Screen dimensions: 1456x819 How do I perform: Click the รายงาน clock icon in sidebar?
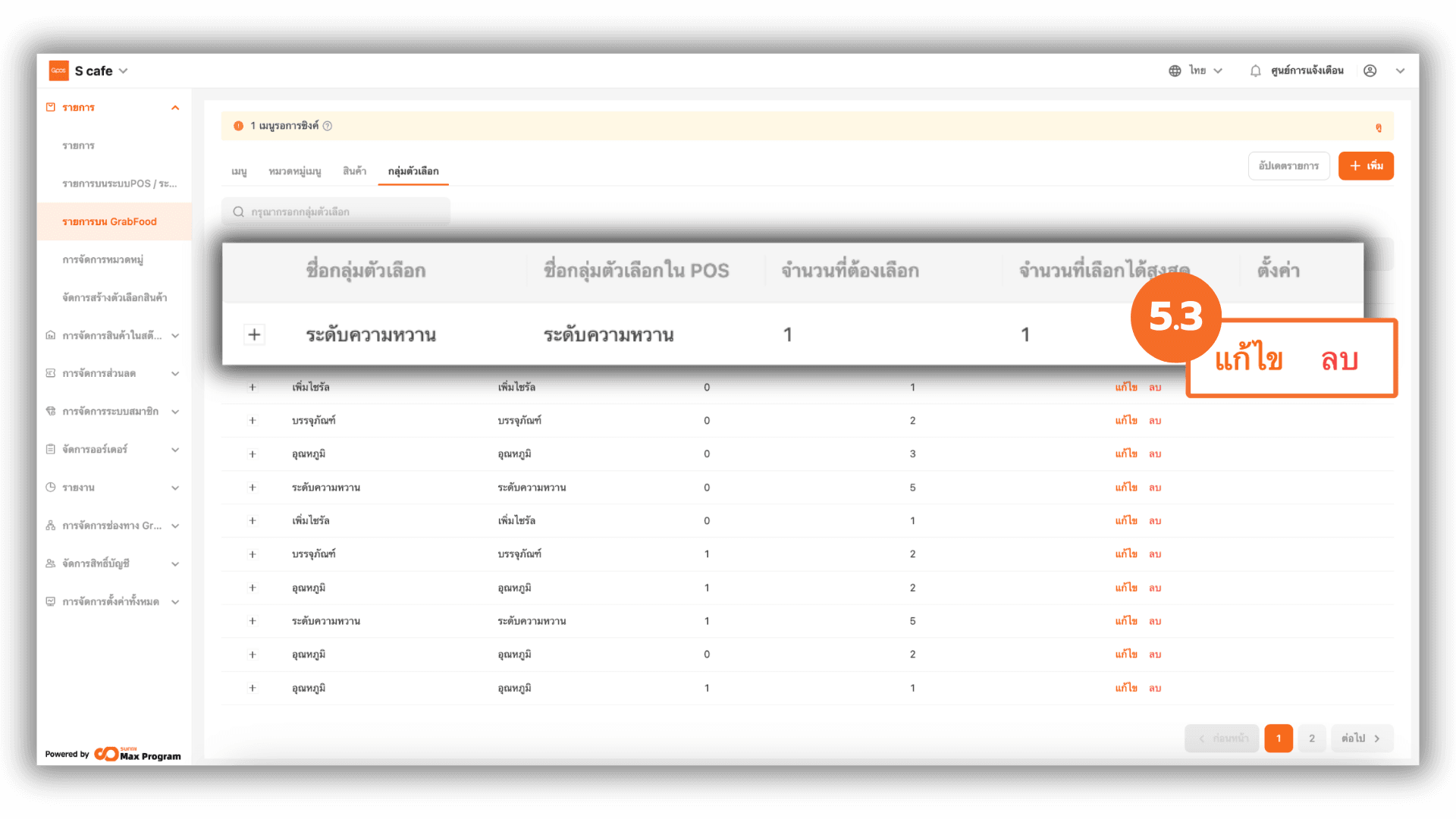coord(51,487)
